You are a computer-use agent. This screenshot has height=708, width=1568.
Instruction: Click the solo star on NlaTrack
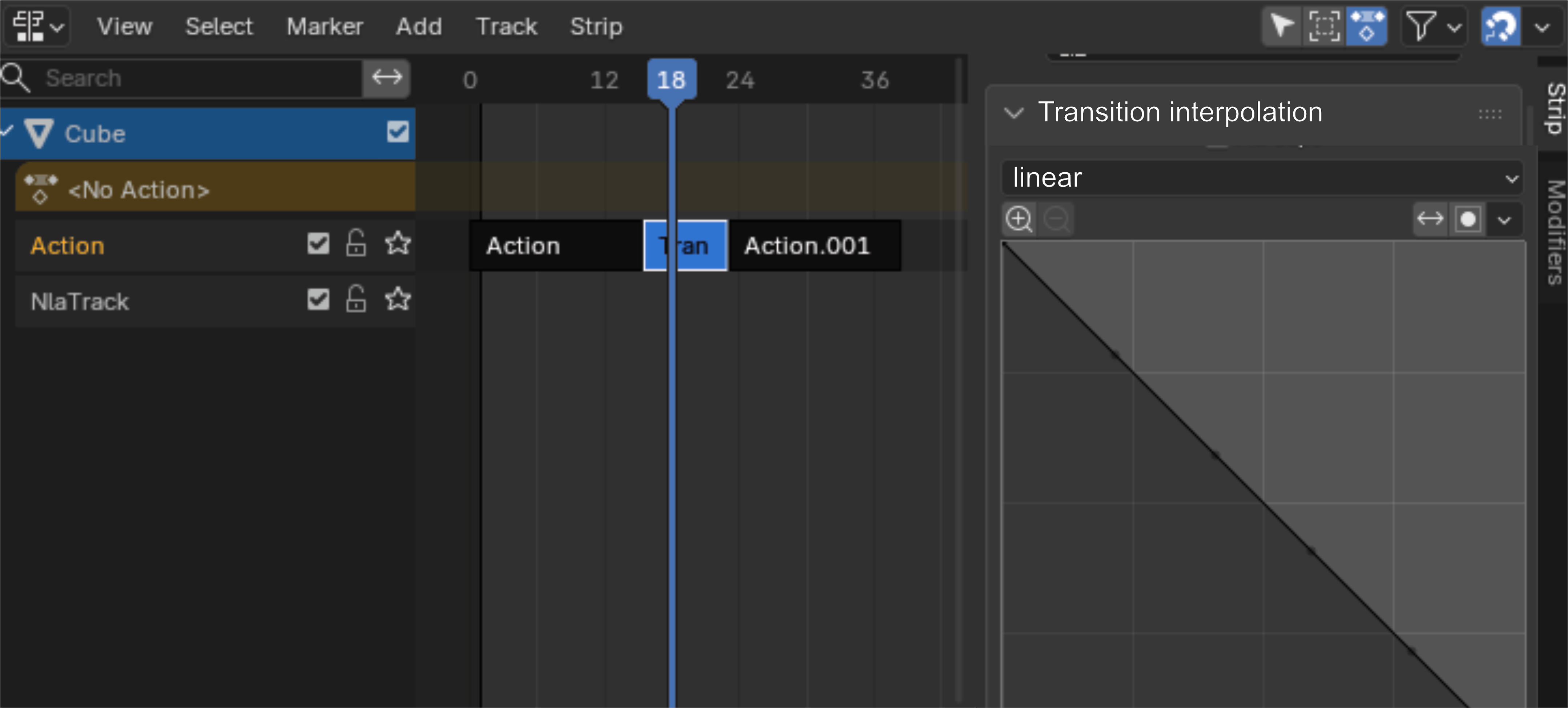398,299
